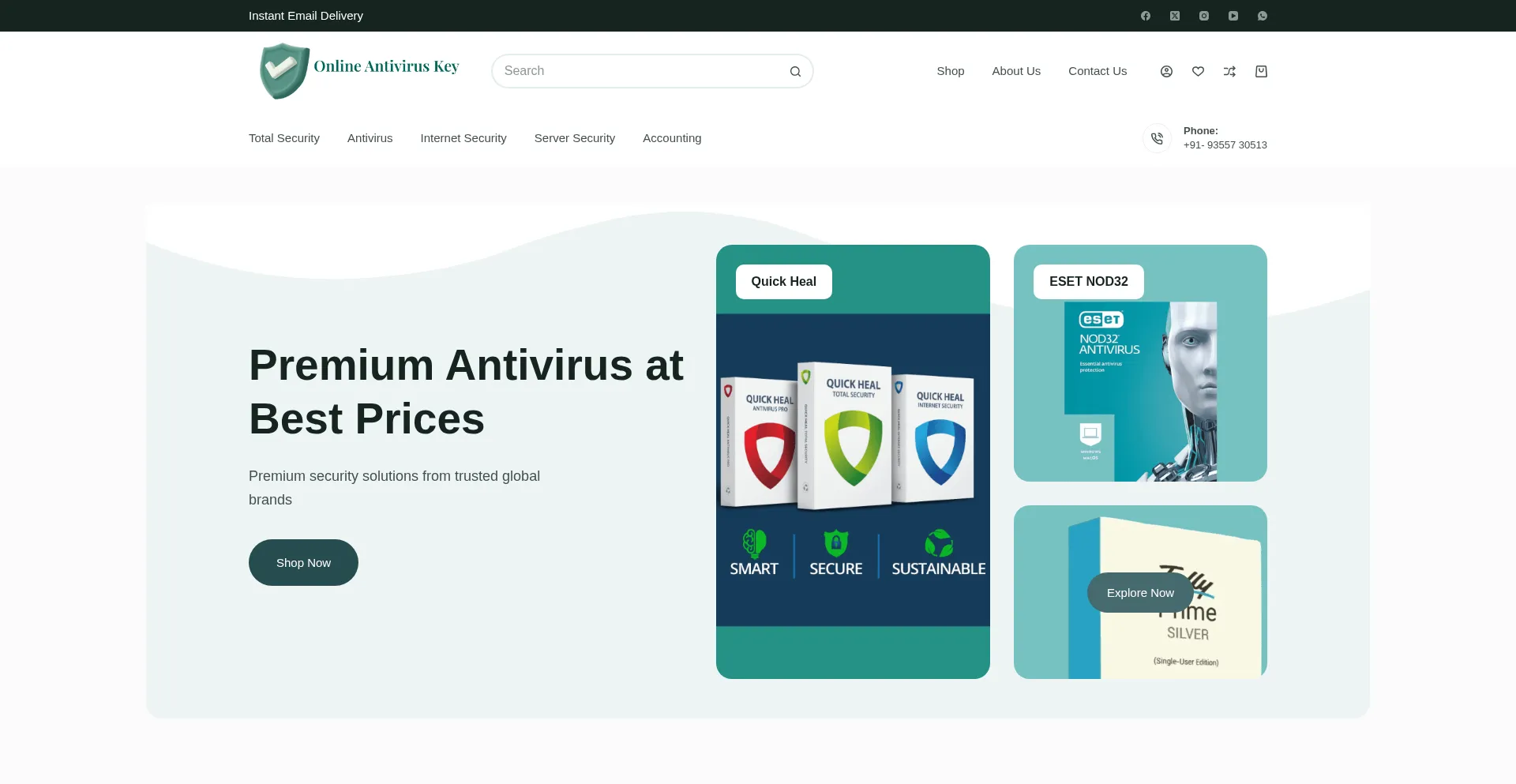This screenshot has width=1516, height=784.
Task: Select the Accounting category
Action: tap(672, 138)
